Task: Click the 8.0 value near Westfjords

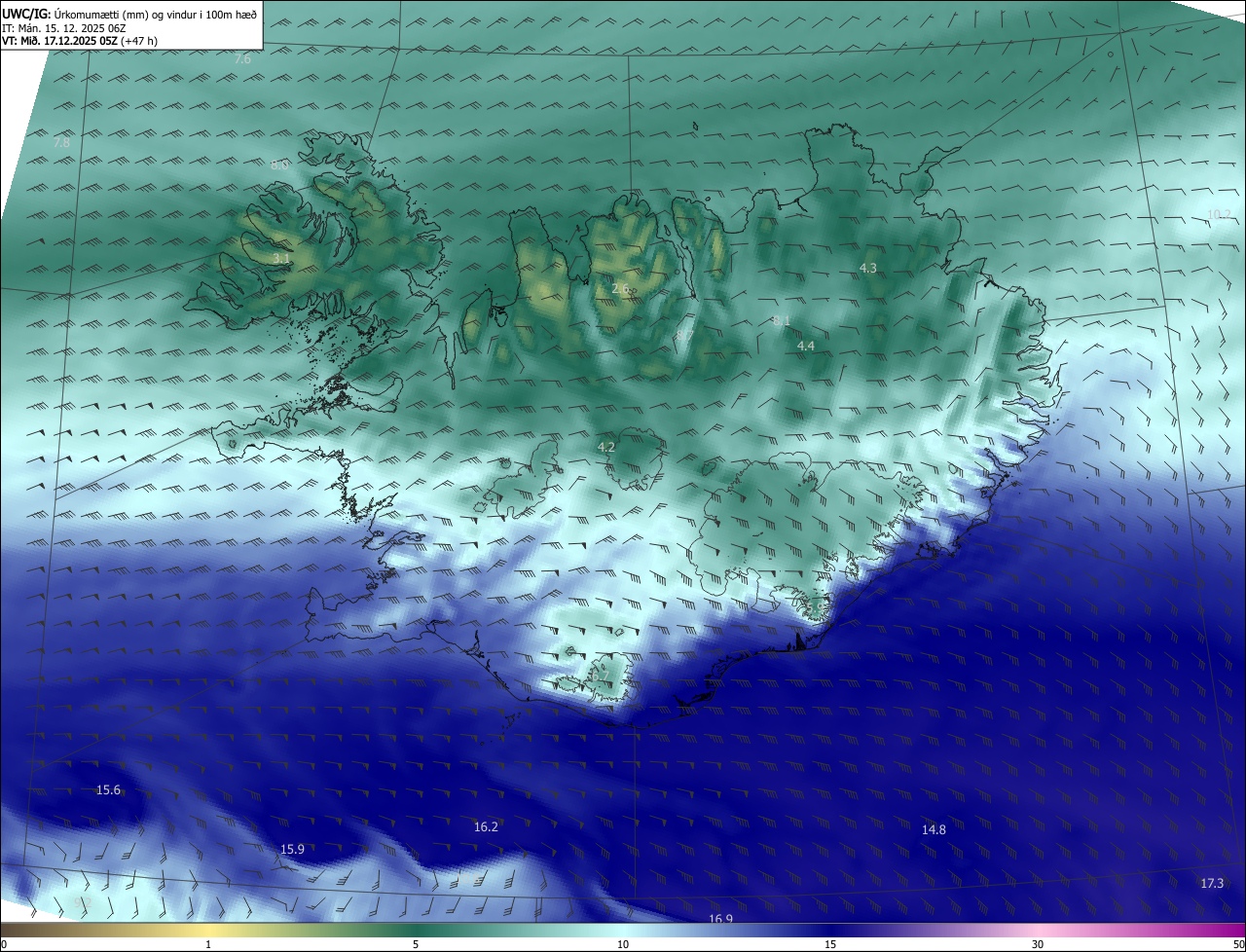Action: tap(279, 165)
